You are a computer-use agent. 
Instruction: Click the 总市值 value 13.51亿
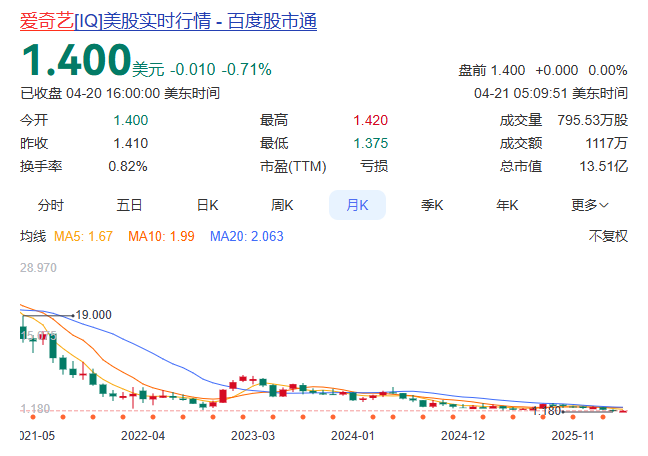point(604,167)
